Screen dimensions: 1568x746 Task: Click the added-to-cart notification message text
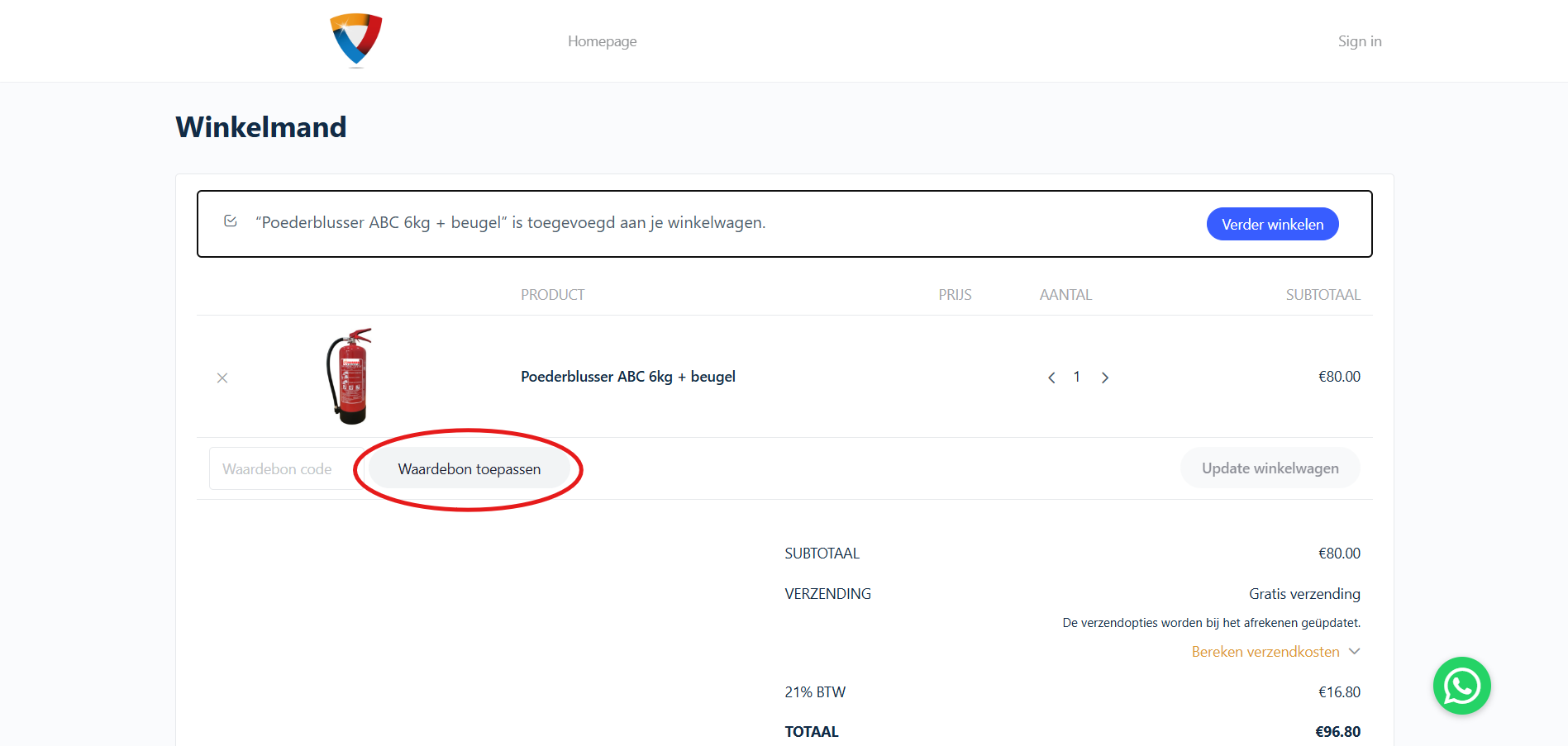point(510,223)
